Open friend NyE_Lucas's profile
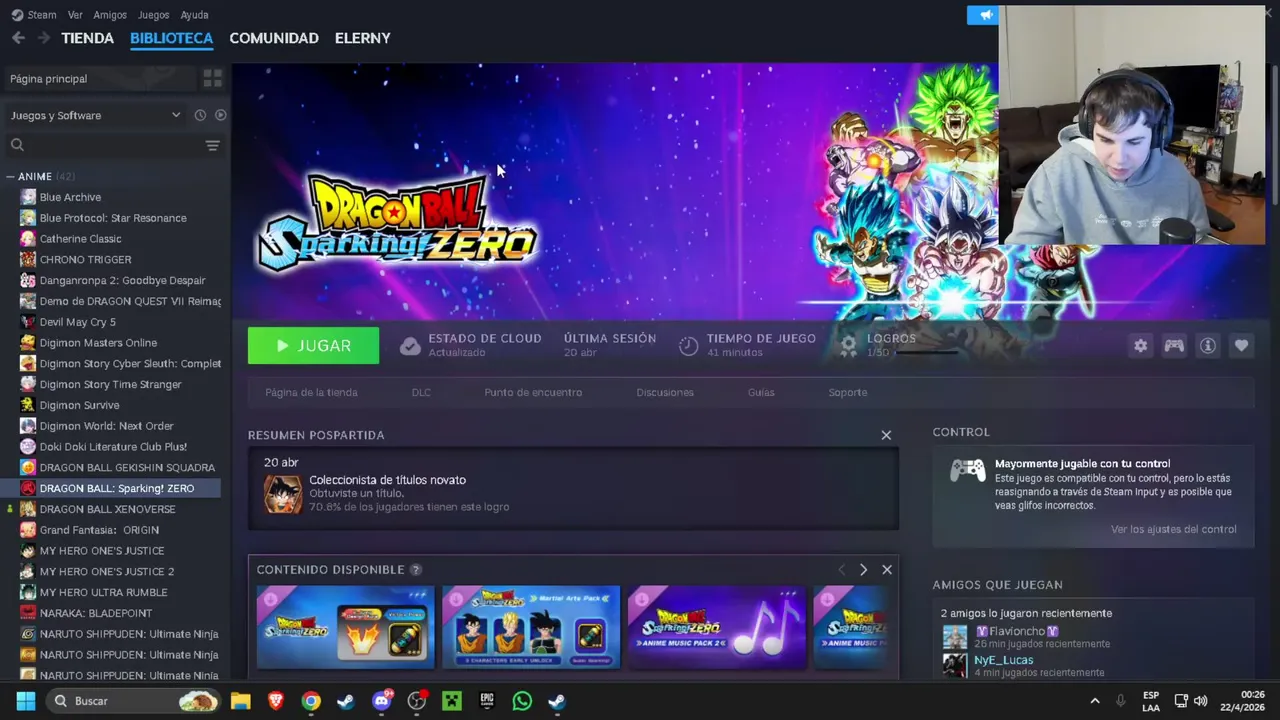This screenshot has width=1280, height=720. coord(1003,660)
